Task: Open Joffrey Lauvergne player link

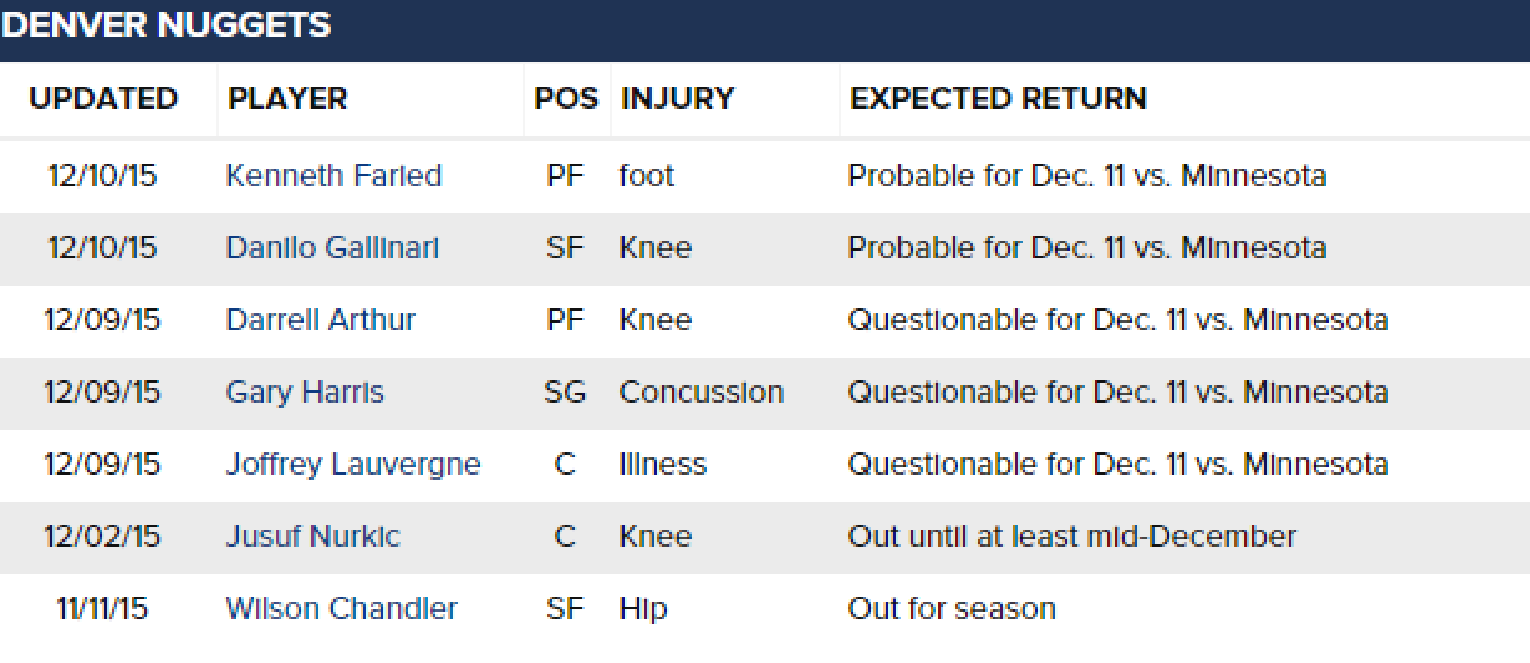Action: point(353,465)
